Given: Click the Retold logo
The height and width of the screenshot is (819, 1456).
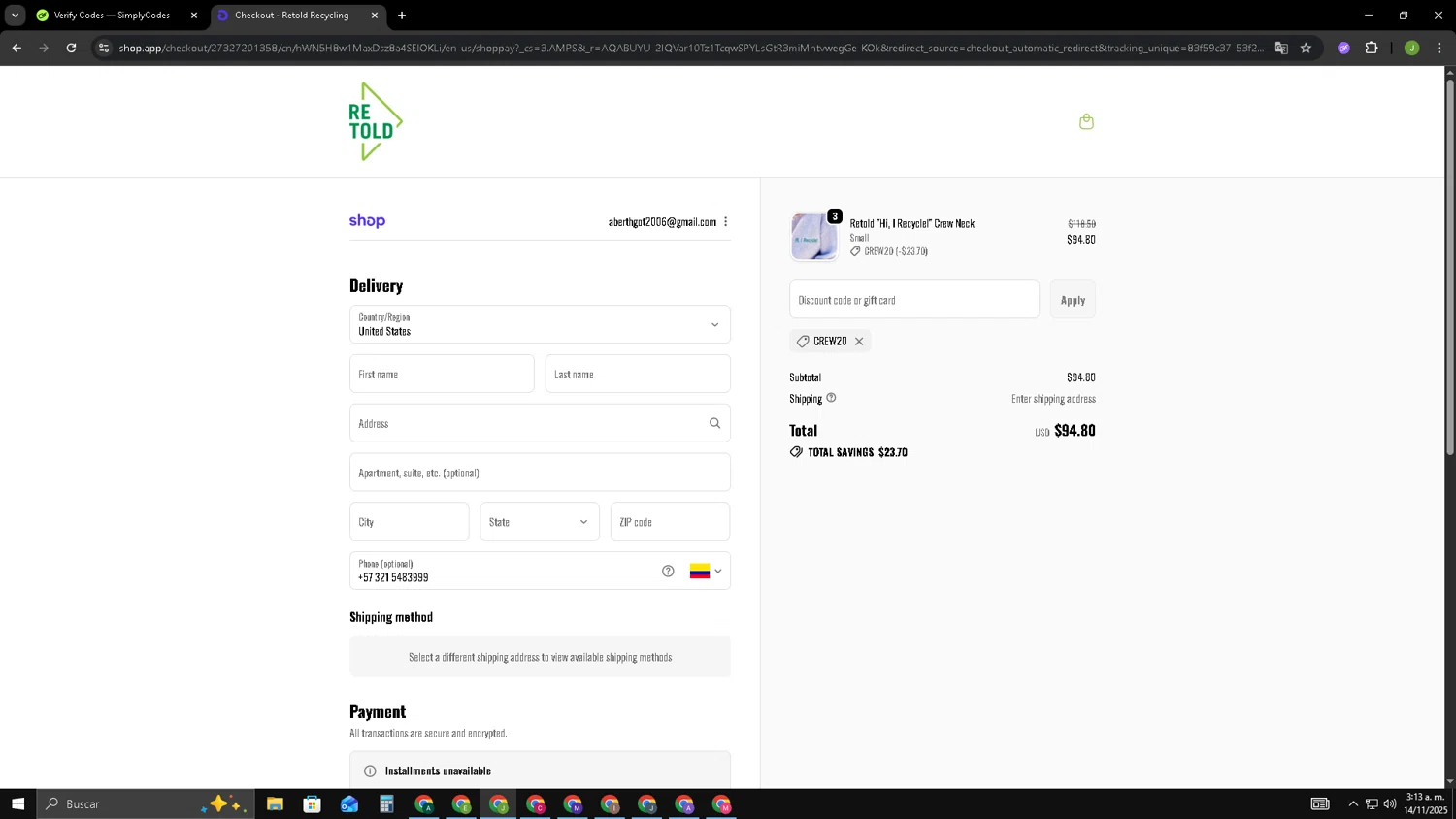Looking at the screenshot, I should (x=376, y=121).
